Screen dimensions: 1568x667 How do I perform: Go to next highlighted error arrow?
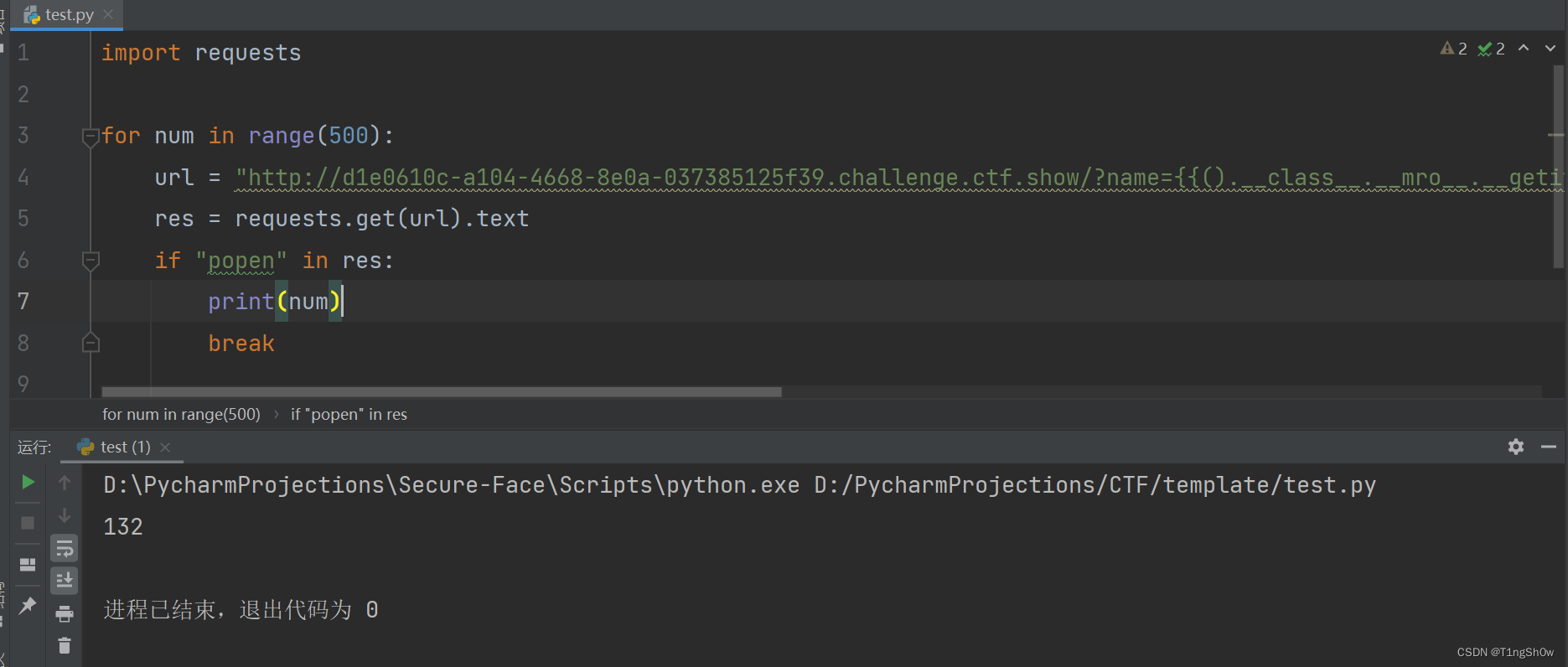coord(1550,49)
